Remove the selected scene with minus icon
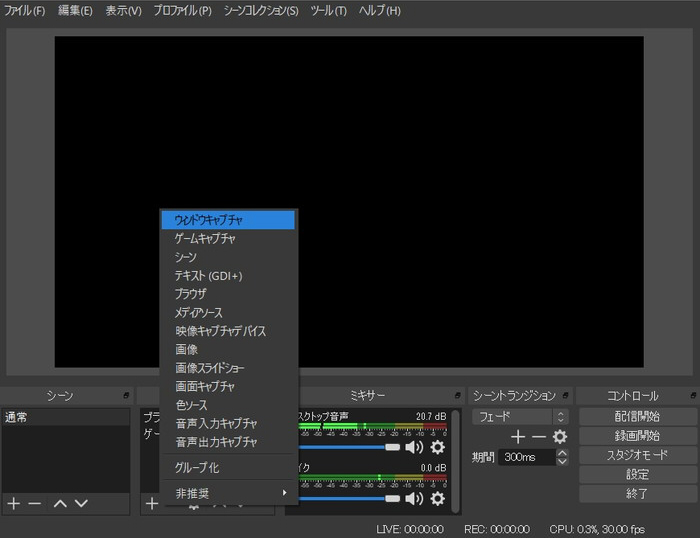This screenshot has height=538, width=700. [34, 504]
